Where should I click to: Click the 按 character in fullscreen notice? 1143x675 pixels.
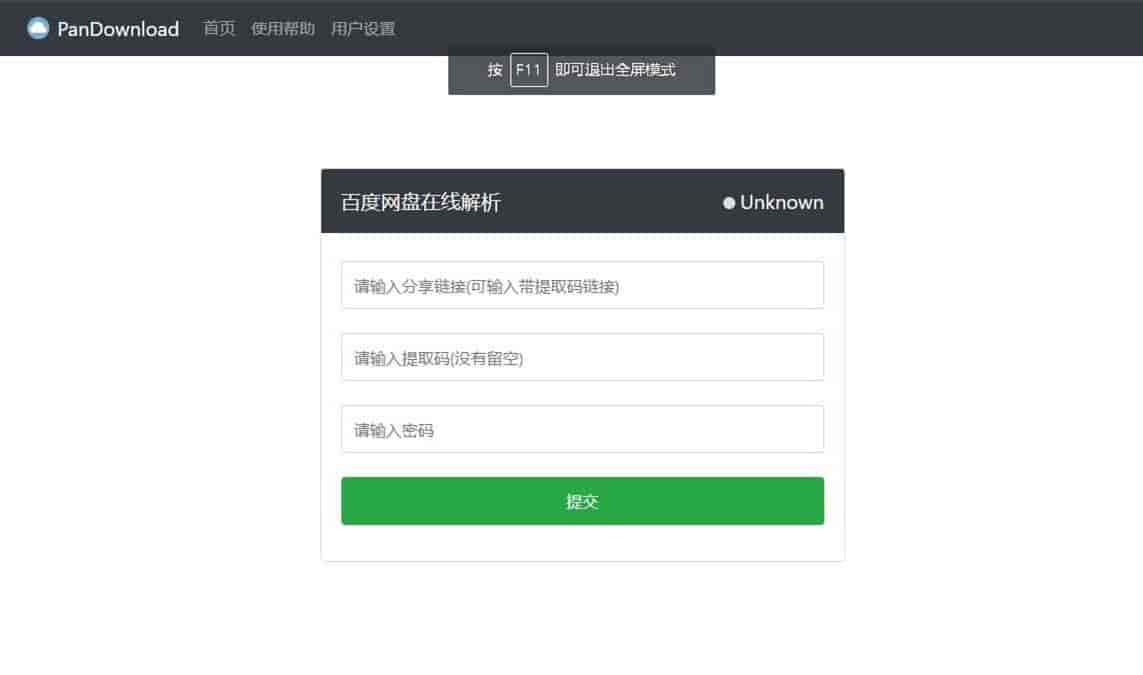coord(495,70)
